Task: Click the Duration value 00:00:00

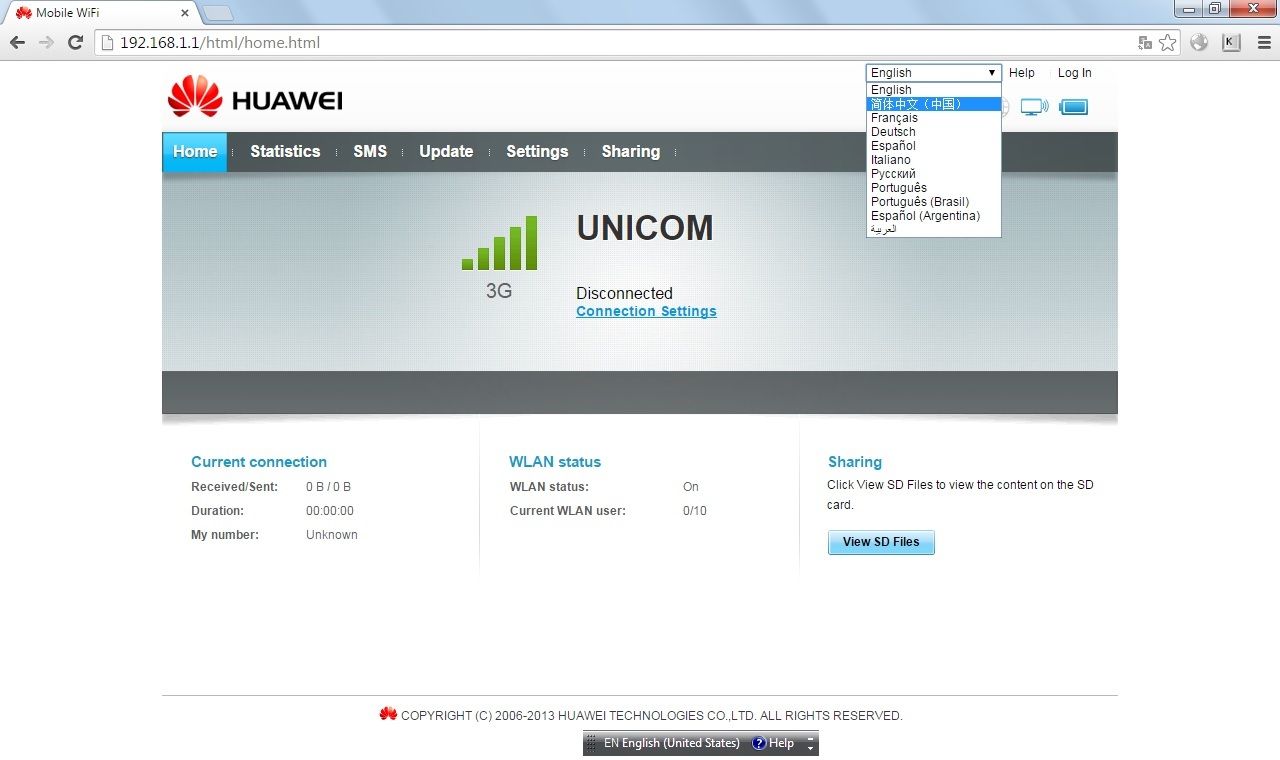Action: [330, 511]
